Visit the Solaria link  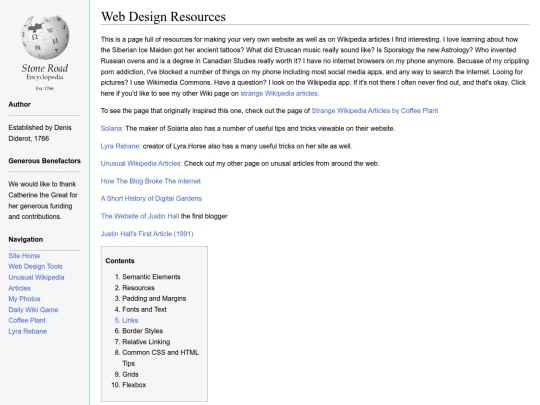point(112,128)
